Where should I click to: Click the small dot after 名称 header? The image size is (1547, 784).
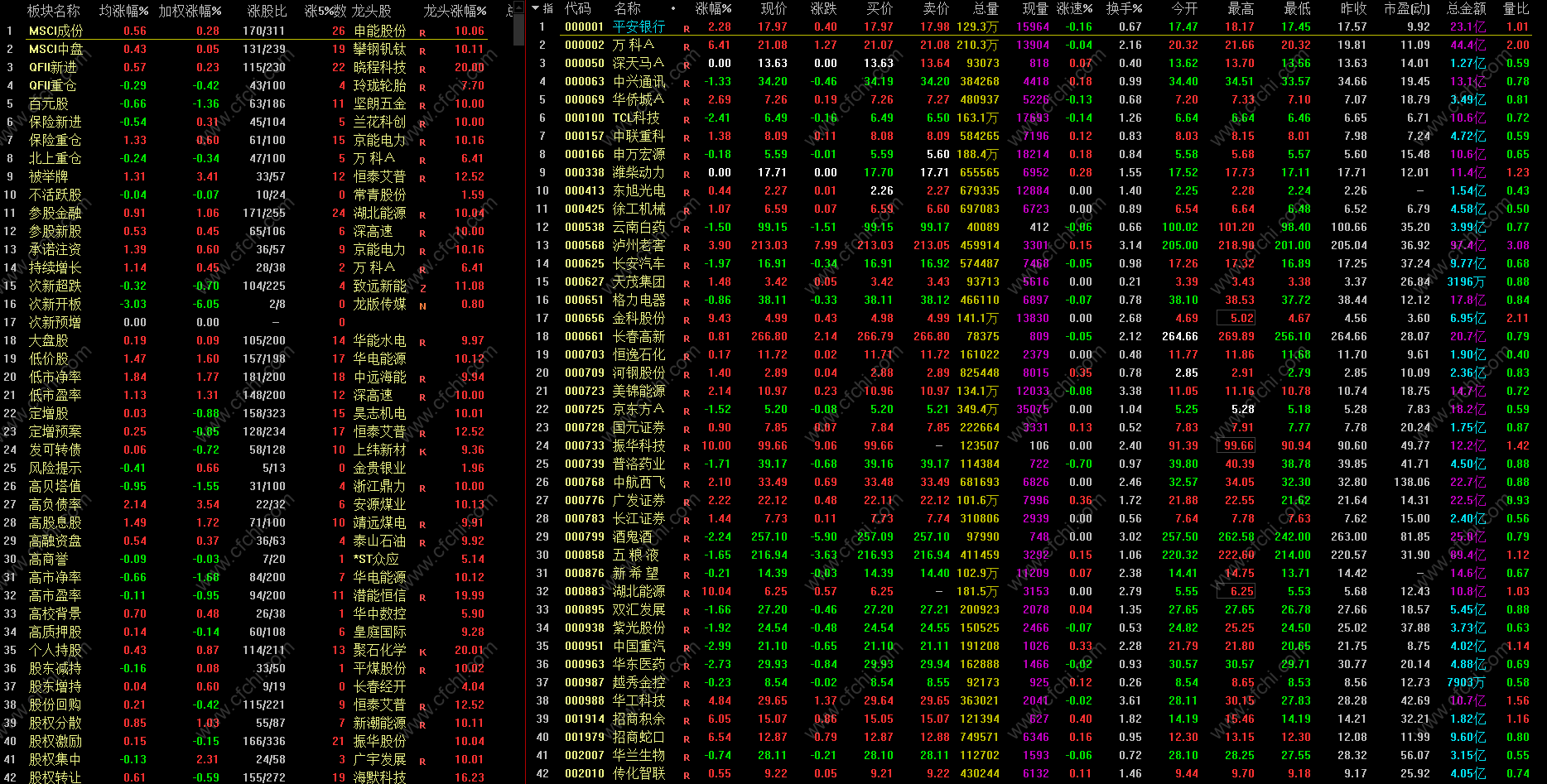click(x=672, y=8)
